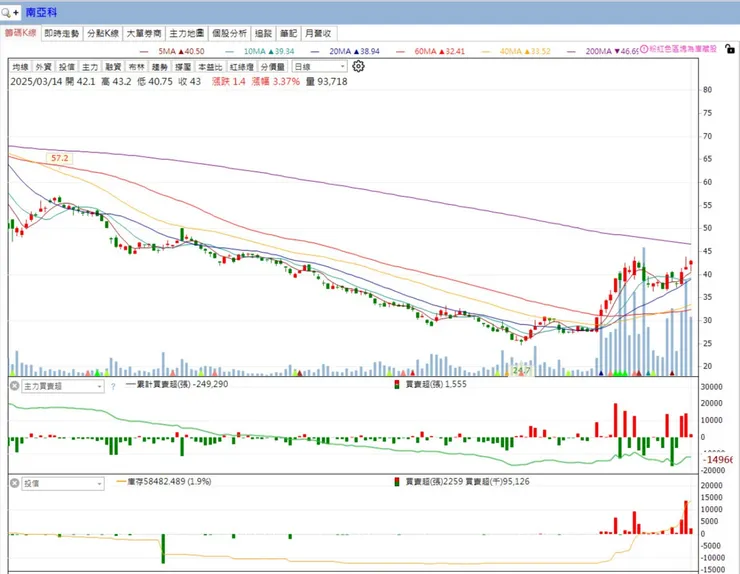Toggle 趨勢 overlay button
740x574 pixels.
click(160, 67)
